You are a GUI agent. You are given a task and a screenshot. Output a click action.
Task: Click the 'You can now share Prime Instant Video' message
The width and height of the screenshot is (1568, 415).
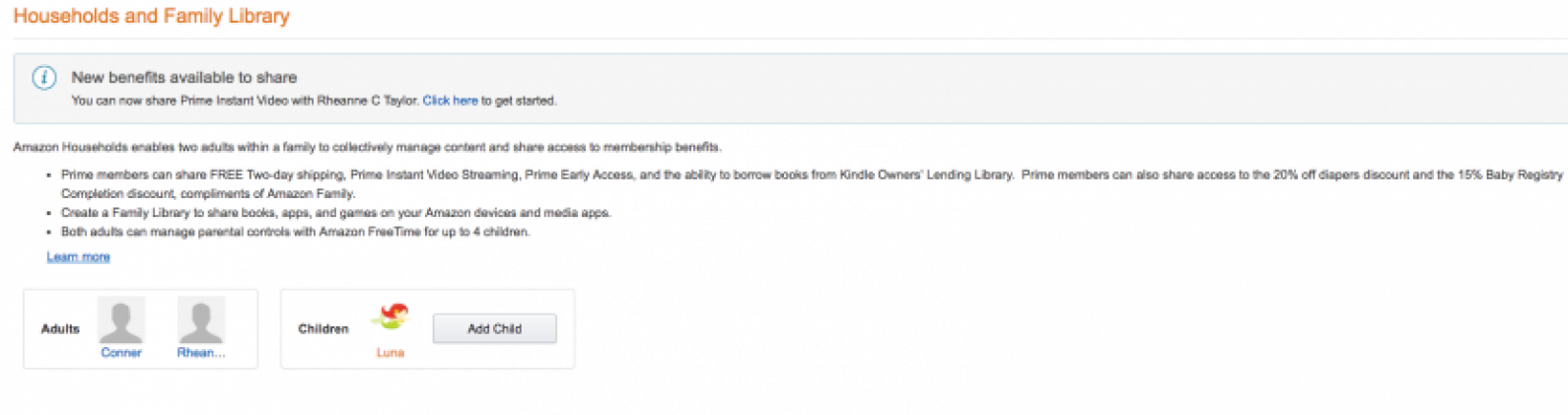coord(314,101)
